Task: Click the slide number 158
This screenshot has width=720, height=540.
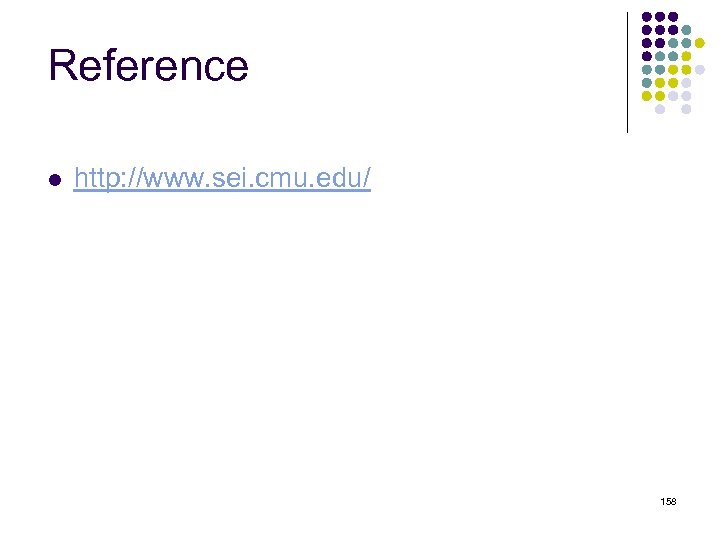Action: tap(668, 500)
